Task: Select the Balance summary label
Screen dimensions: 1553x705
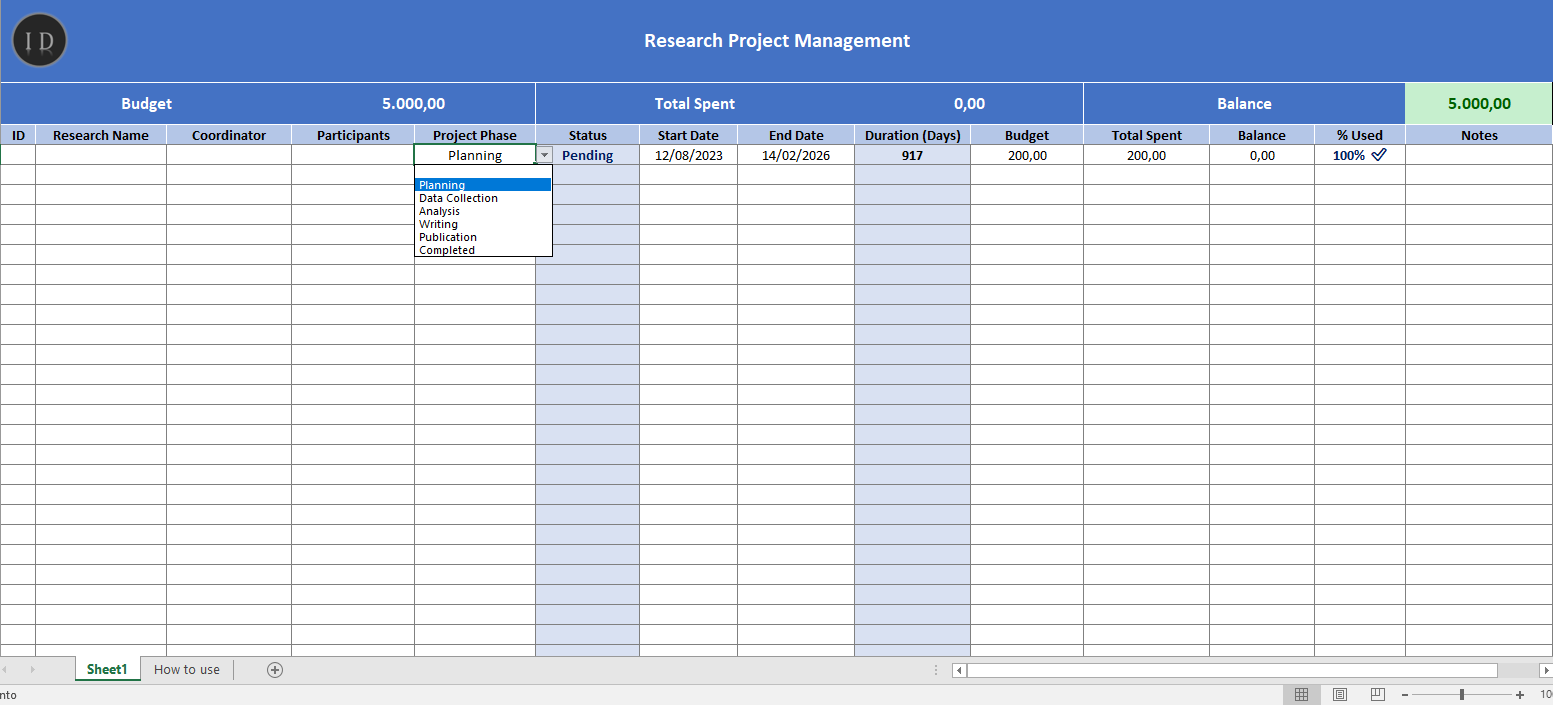Action: click(1244, 104)
